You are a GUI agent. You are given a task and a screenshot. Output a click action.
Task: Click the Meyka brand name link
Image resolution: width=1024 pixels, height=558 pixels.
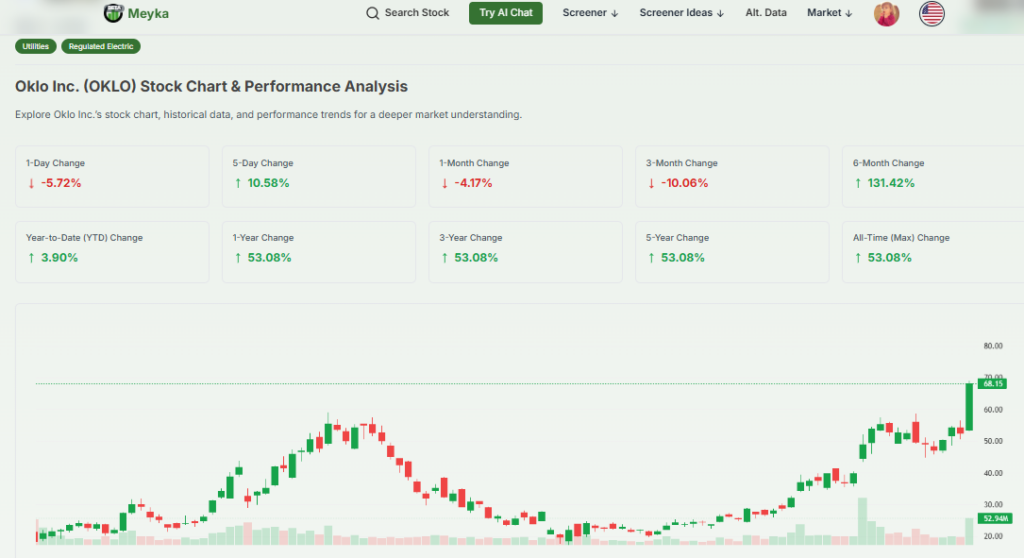[148, 14]
